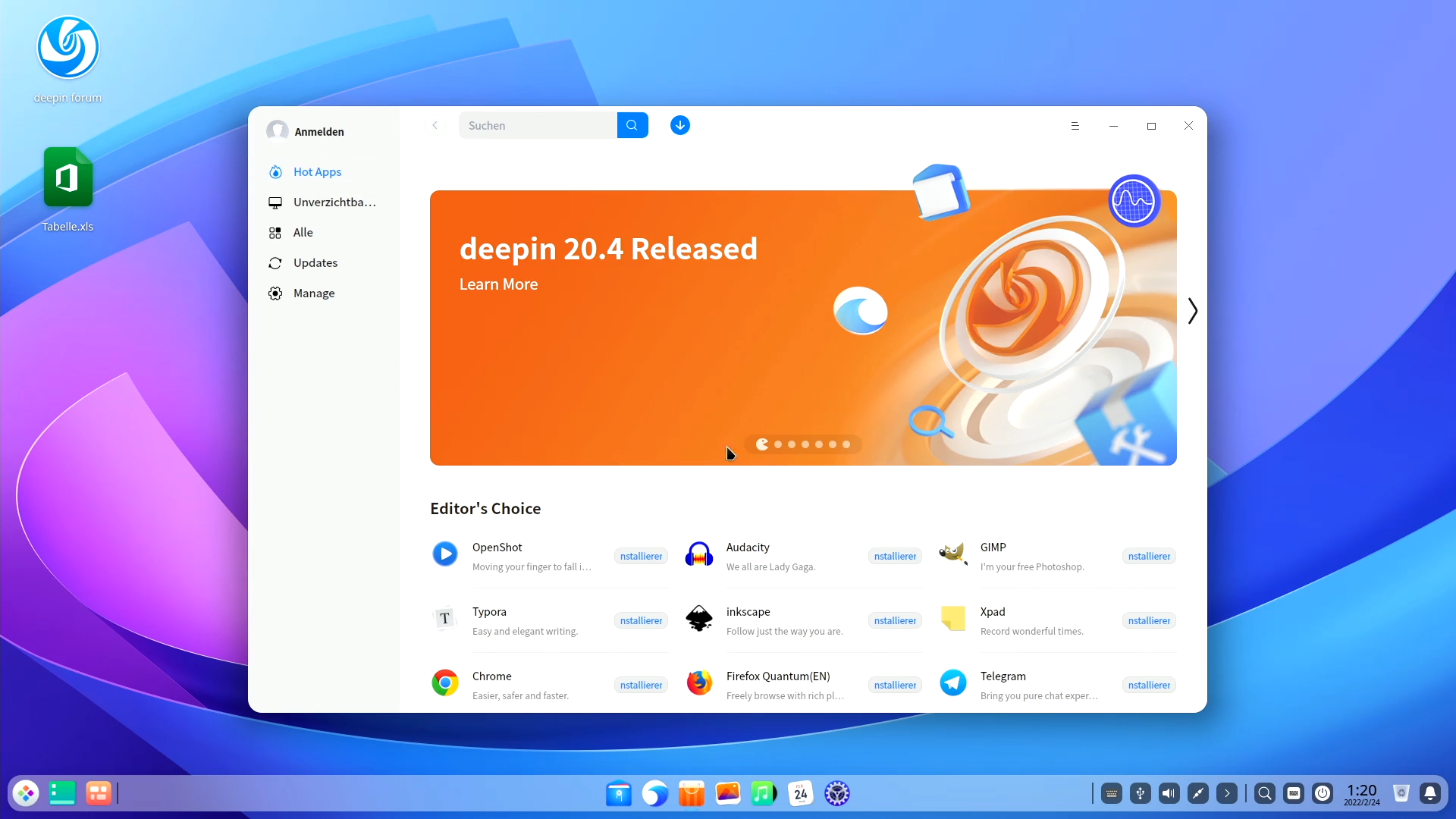Viewport: 1456px width, 819px height.
Task: Select the deepin forum desktop icon
Action: (x=67, y=59)
